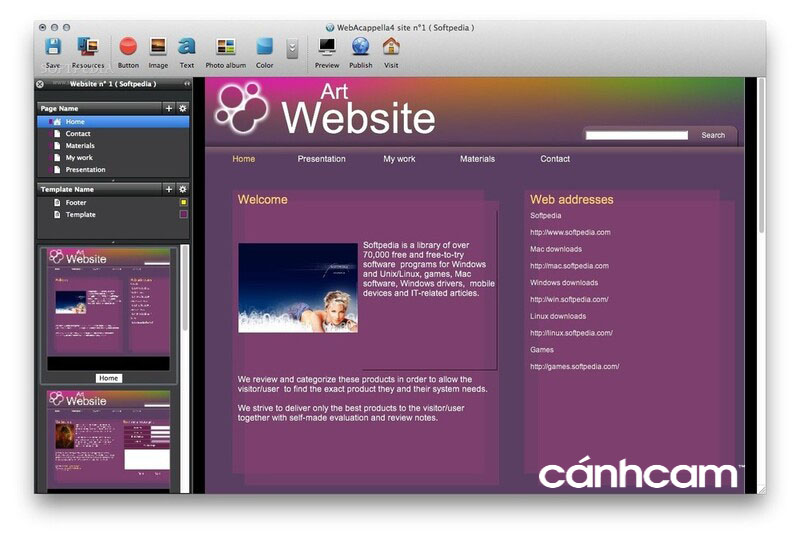Viewport: 800px width, 541px height.
Task: Open the Color tool
Action: (264, 46)
